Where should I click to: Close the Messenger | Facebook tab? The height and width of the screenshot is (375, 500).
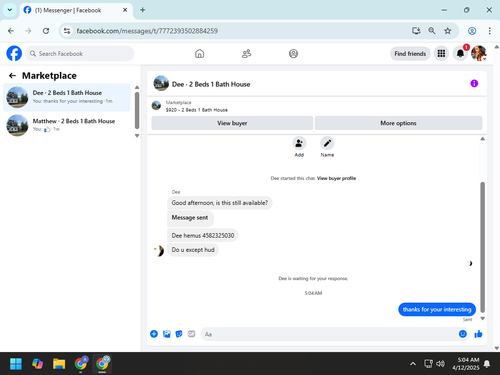pyautogui.click(x=125, y=10)
